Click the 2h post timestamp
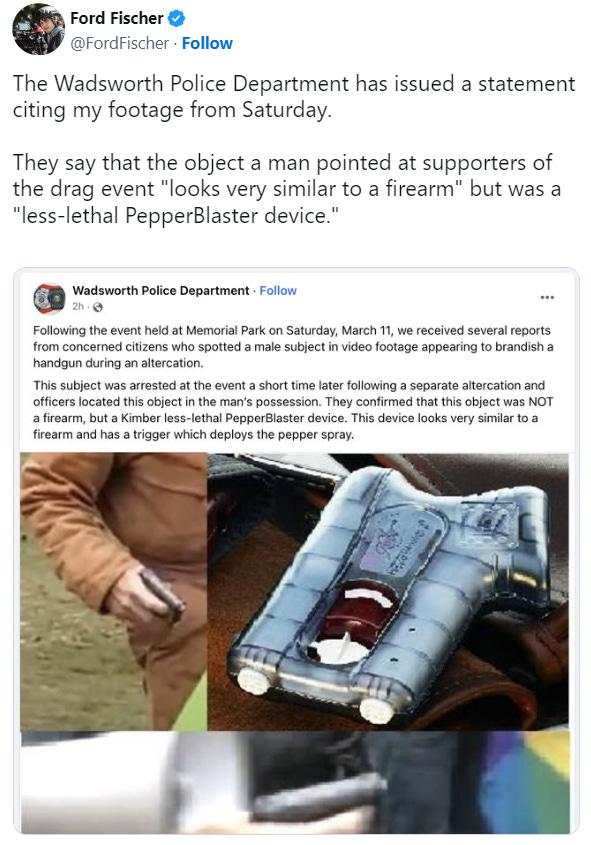Viewport: 591px width, 845px height. (78, 307)
